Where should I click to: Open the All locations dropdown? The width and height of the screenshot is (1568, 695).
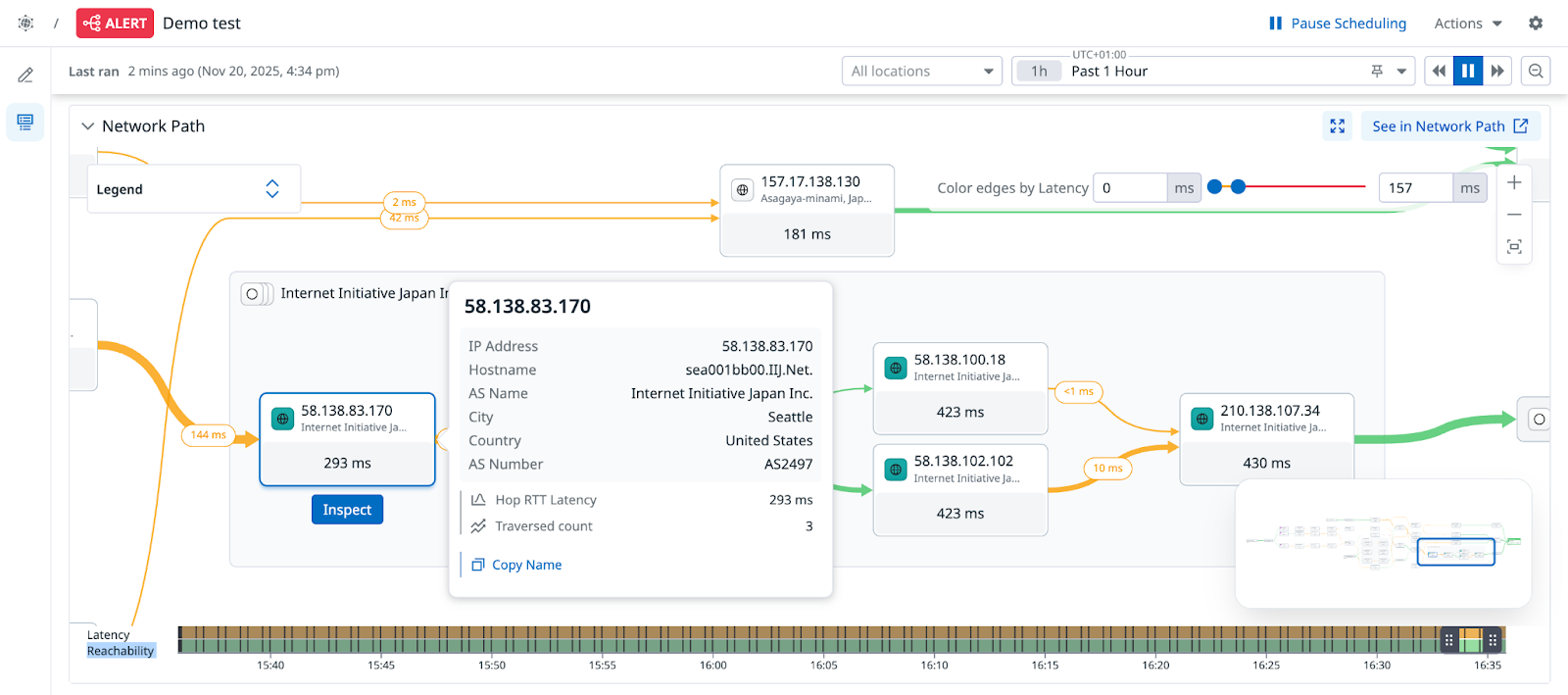click(x=921, y=72)
